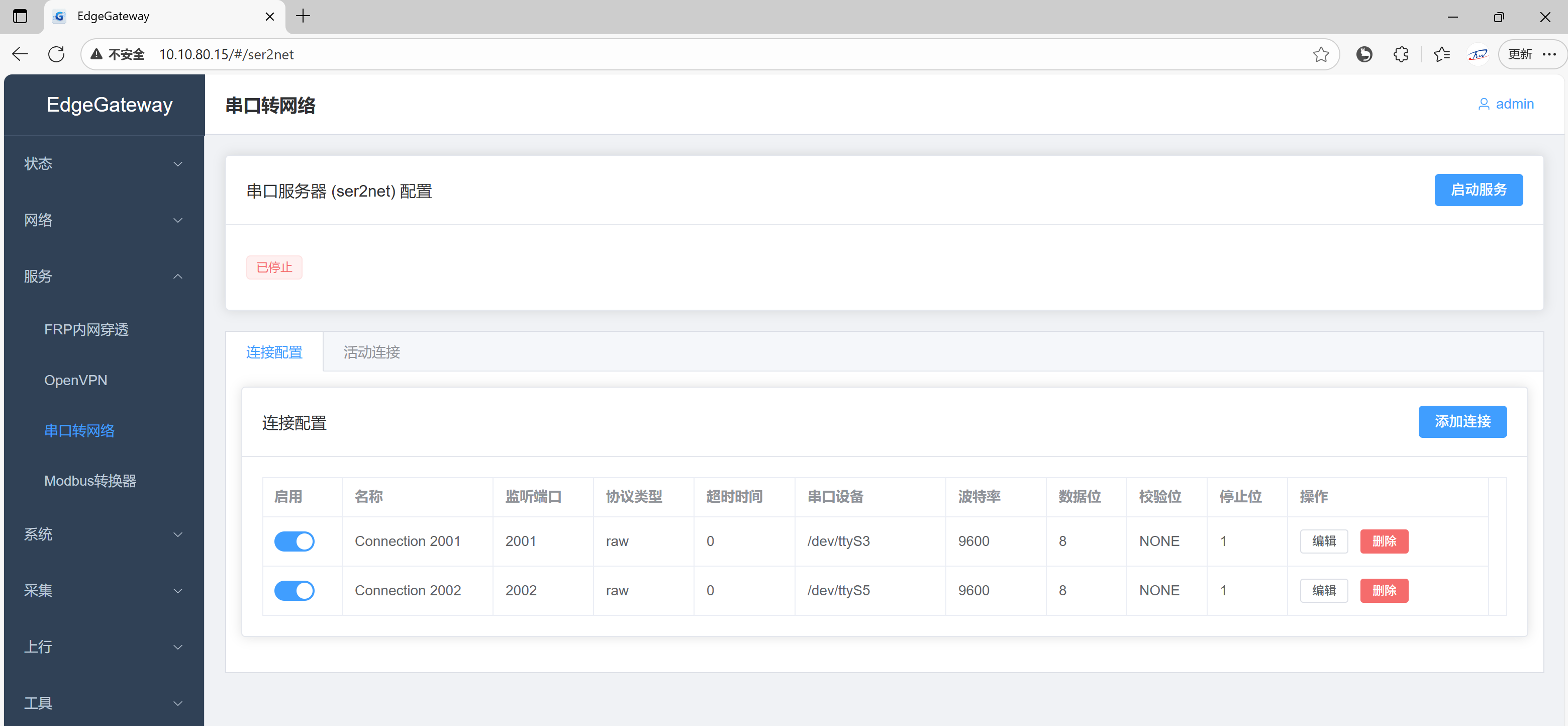Open the favorites list icon

click(1441, 54)
